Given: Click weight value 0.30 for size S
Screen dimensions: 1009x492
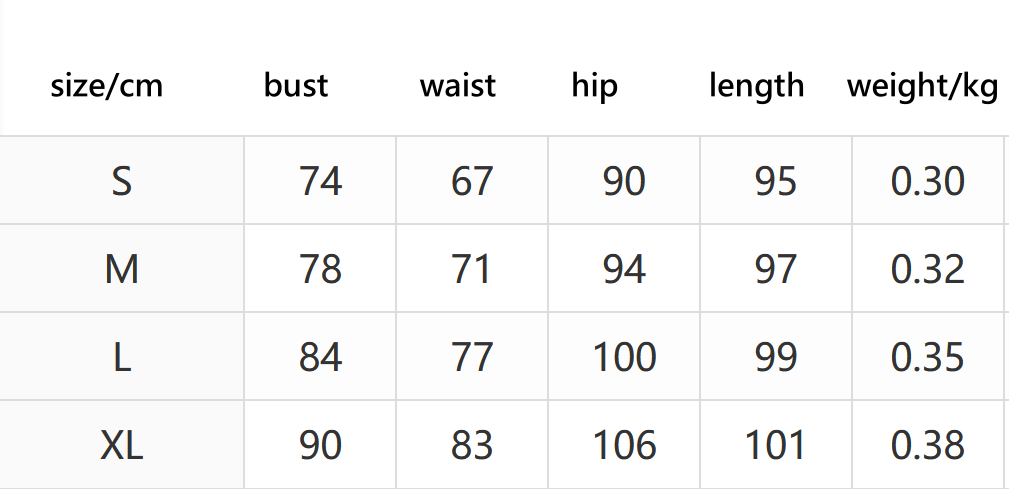Looking at the screenshot, I should coord(928,181).
